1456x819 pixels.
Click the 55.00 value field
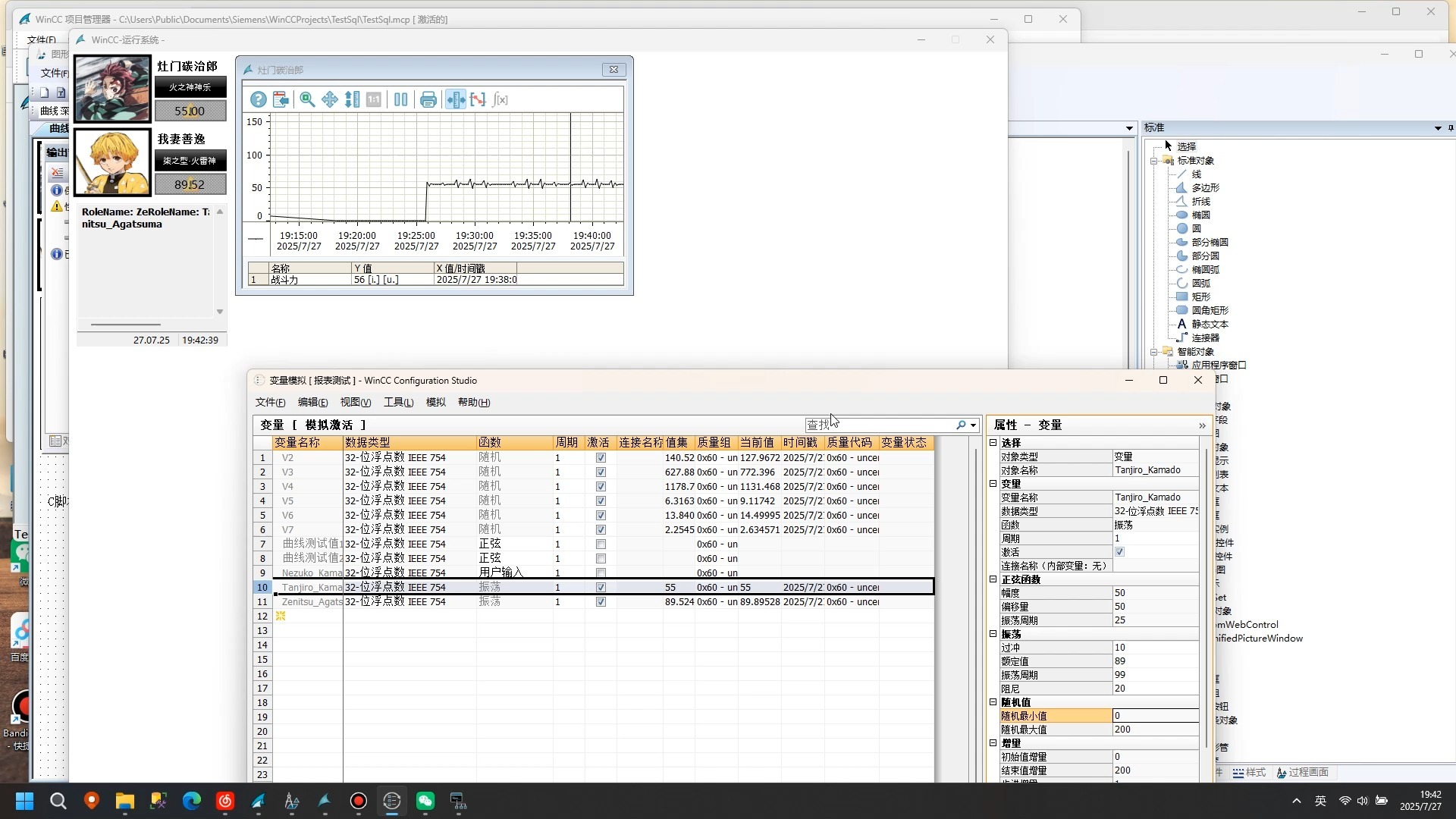click(x=190, y=111)
